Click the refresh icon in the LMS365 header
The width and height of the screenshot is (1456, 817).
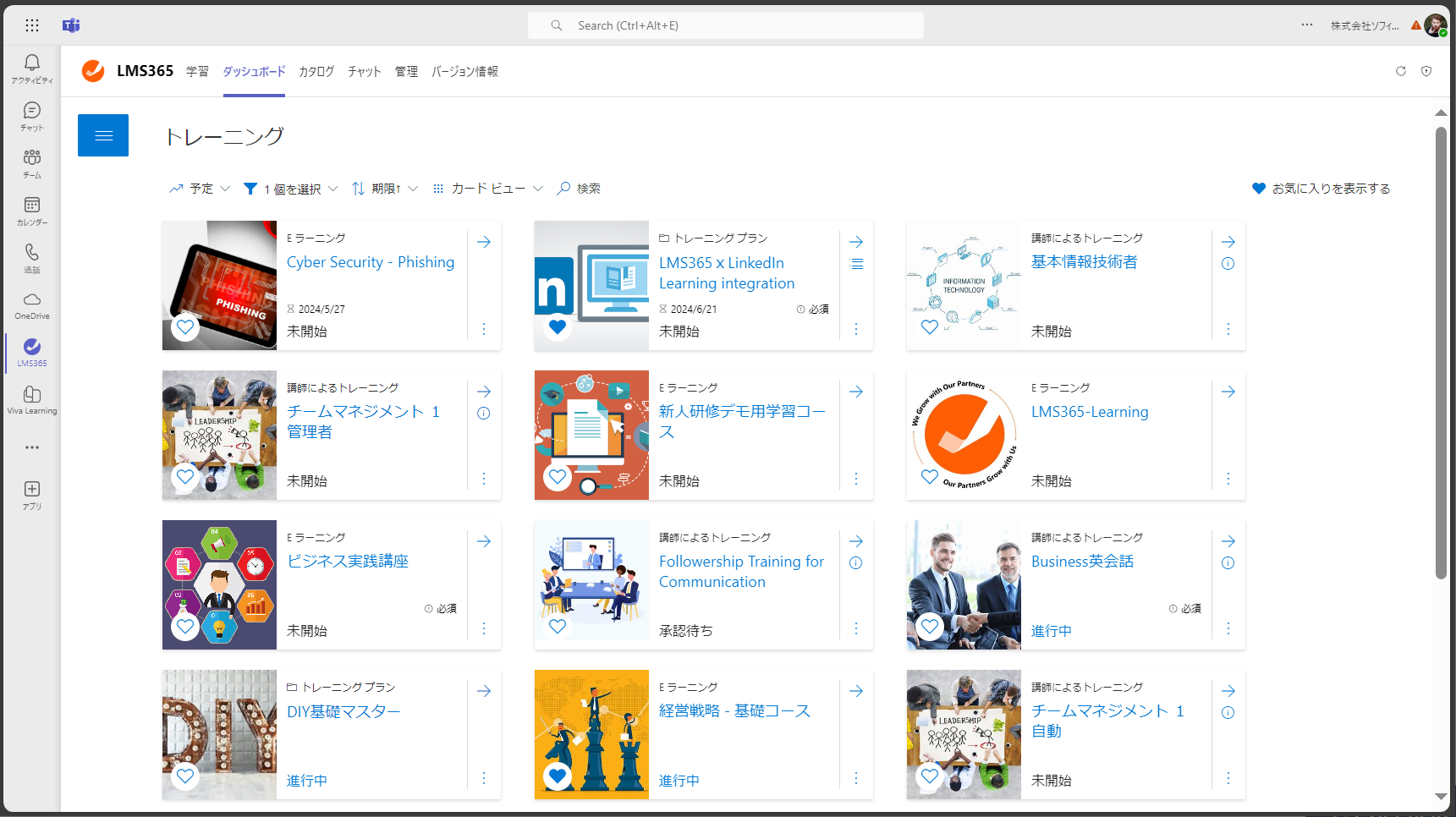pos(1401,71)
